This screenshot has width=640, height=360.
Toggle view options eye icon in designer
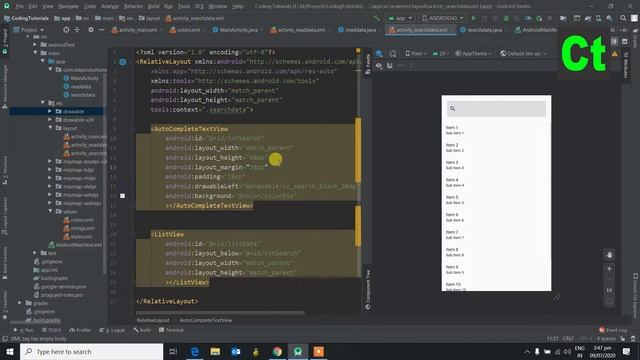pyautogui.click(x=379, y=65)
